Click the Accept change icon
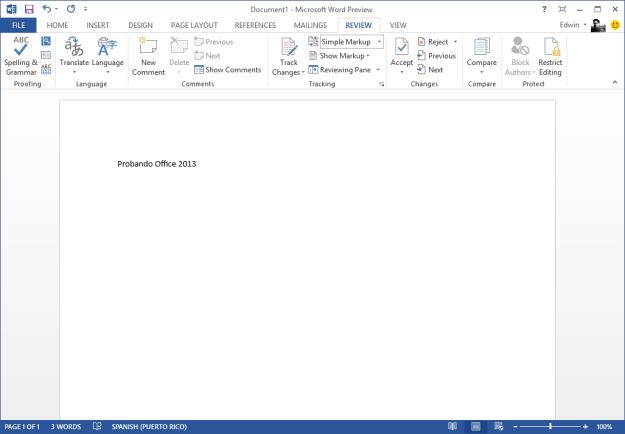Viewport: 625px width, 434px height. click(401, 48)
